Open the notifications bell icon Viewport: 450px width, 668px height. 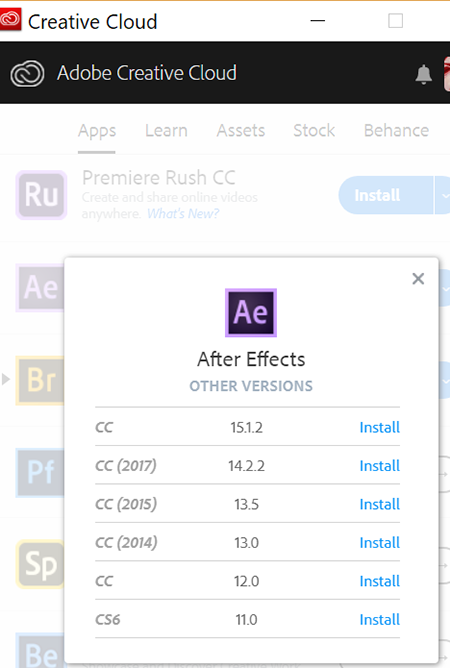[423, 75]
